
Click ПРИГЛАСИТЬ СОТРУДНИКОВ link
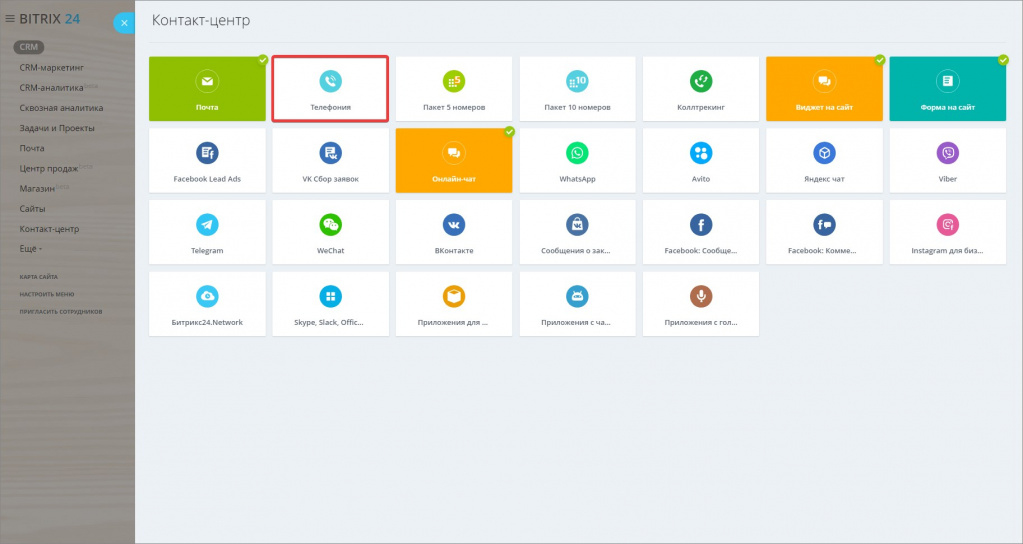[61, 312]
